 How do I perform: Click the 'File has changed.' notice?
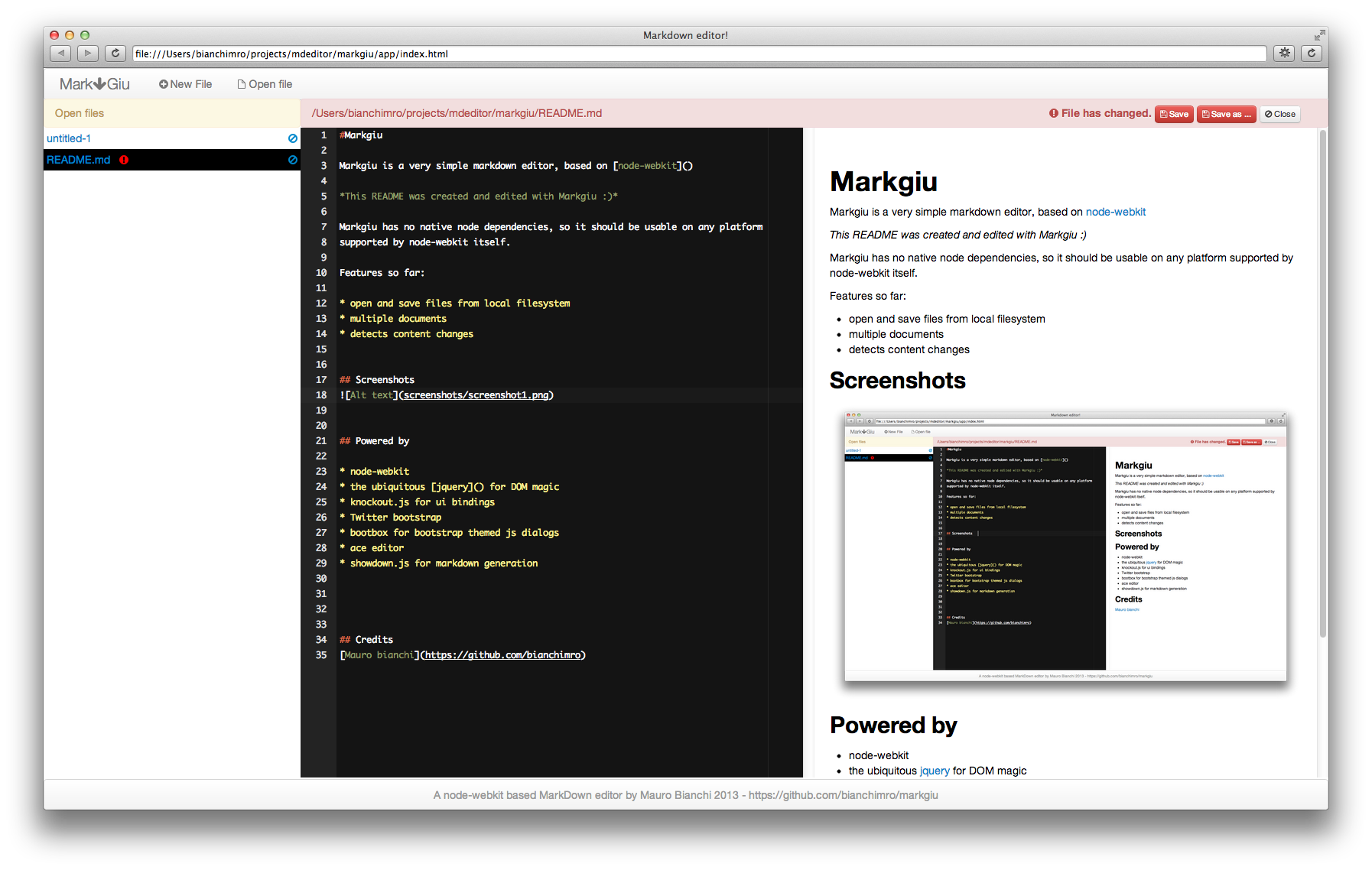coord(1106,113)
